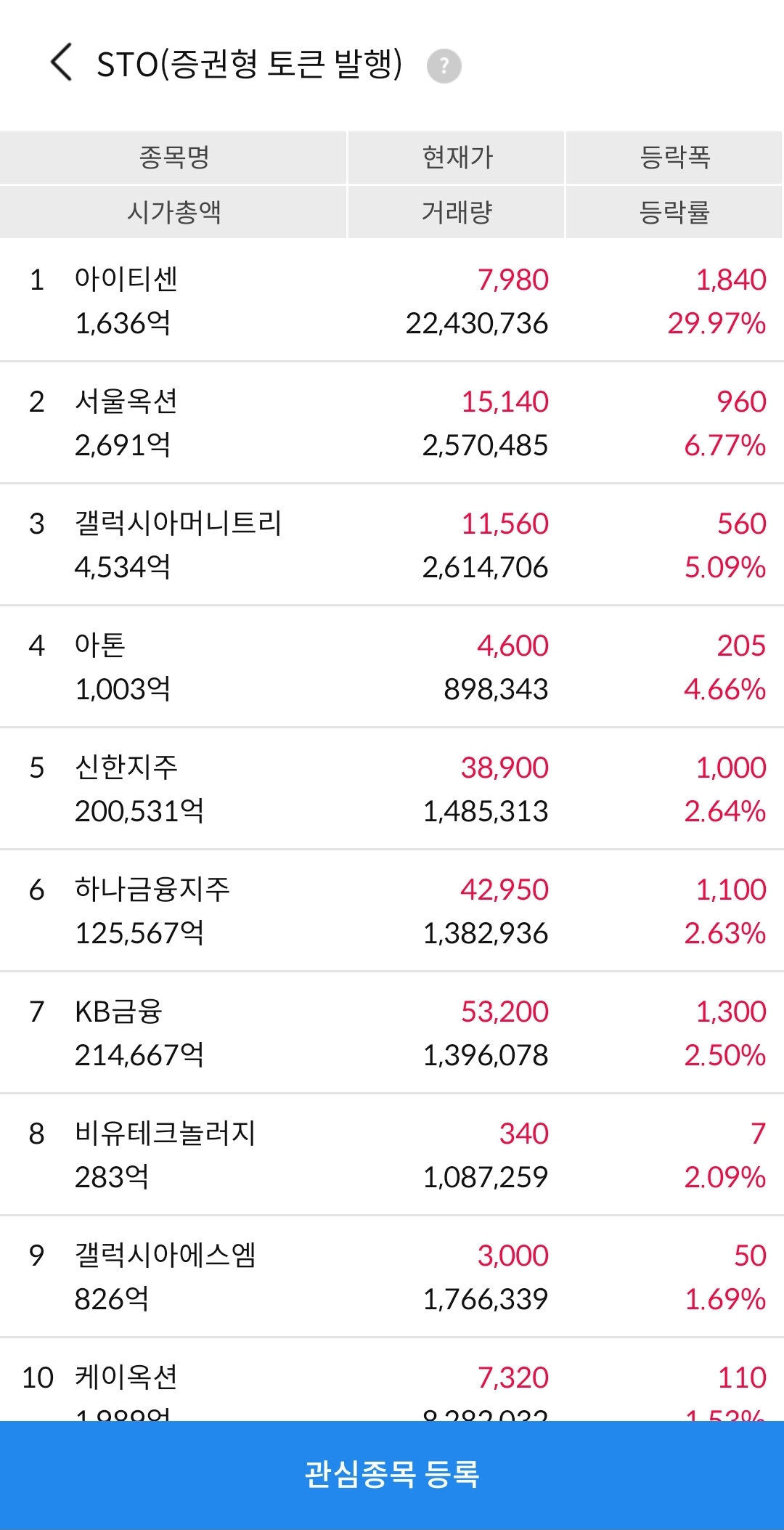The image size is (784, 1530).
Task: Sort by 현재가 column header
Action: [x=457, y=158]
